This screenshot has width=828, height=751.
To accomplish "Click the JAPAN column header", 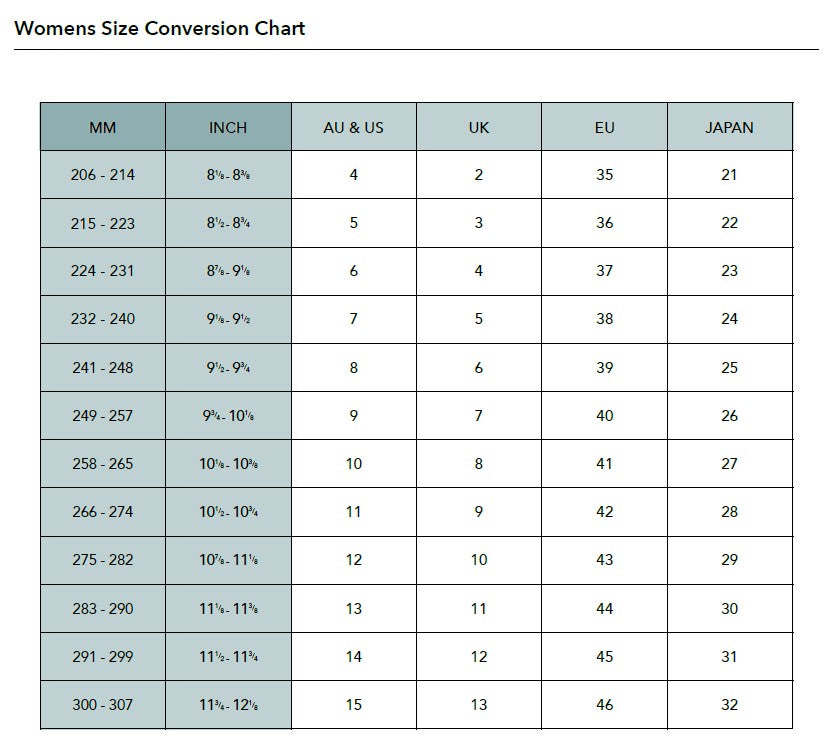I will tap(729, 127).
